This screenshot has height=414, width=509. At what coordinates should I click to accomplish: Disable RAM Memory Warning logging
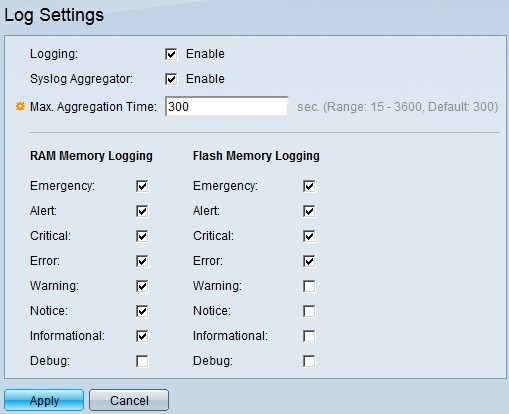[x=142, y=286]
